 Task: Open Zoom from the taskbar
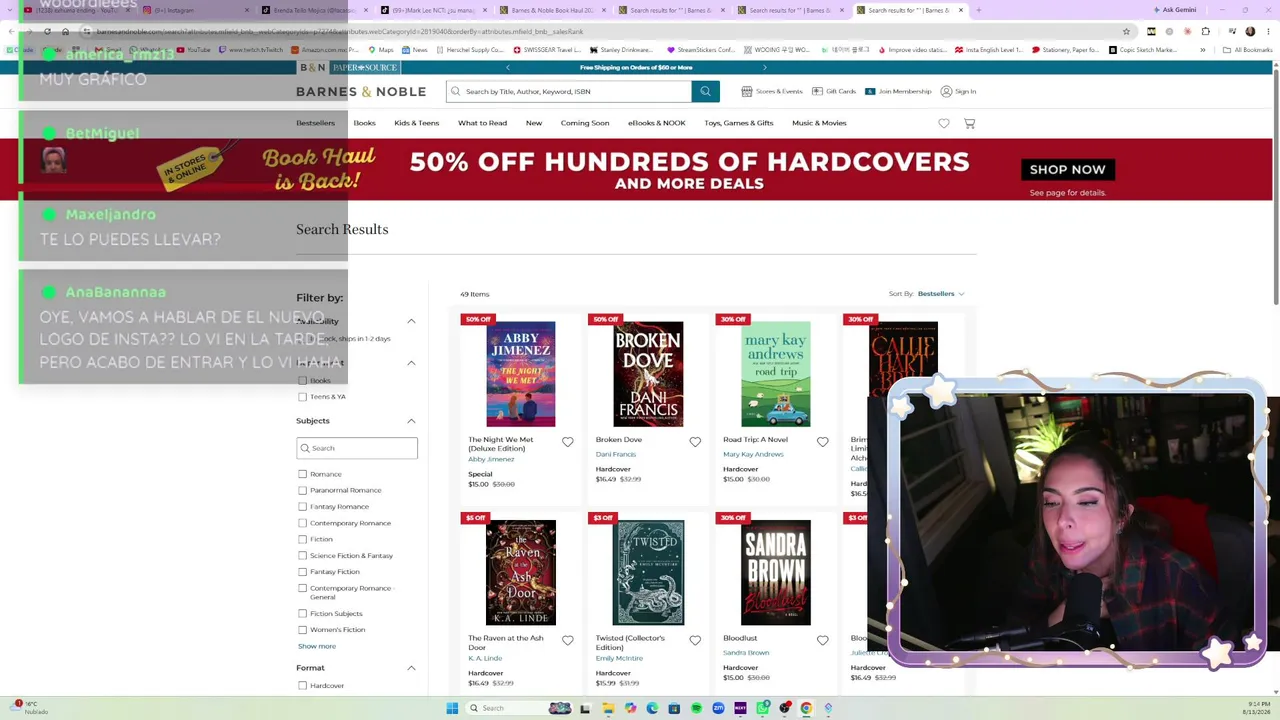click(x=718, y=708)
